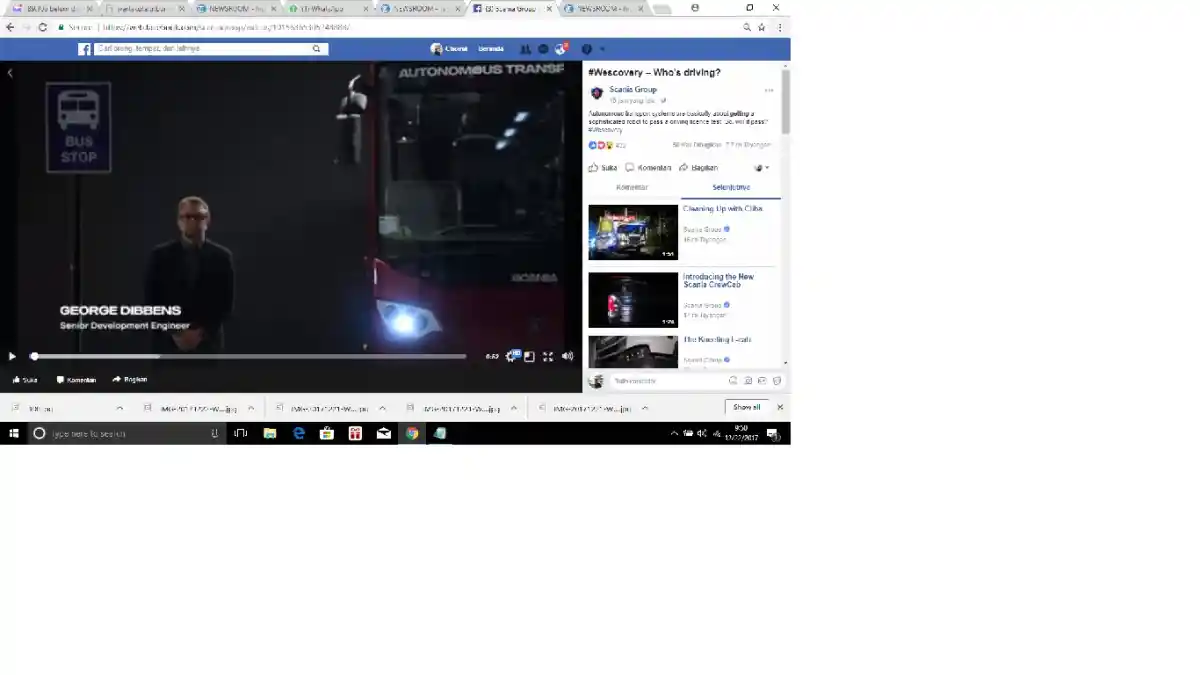Attach a photo via the camera comment icon
Image resolution: width=1200 pixels, height=675 pixels.
748,380
